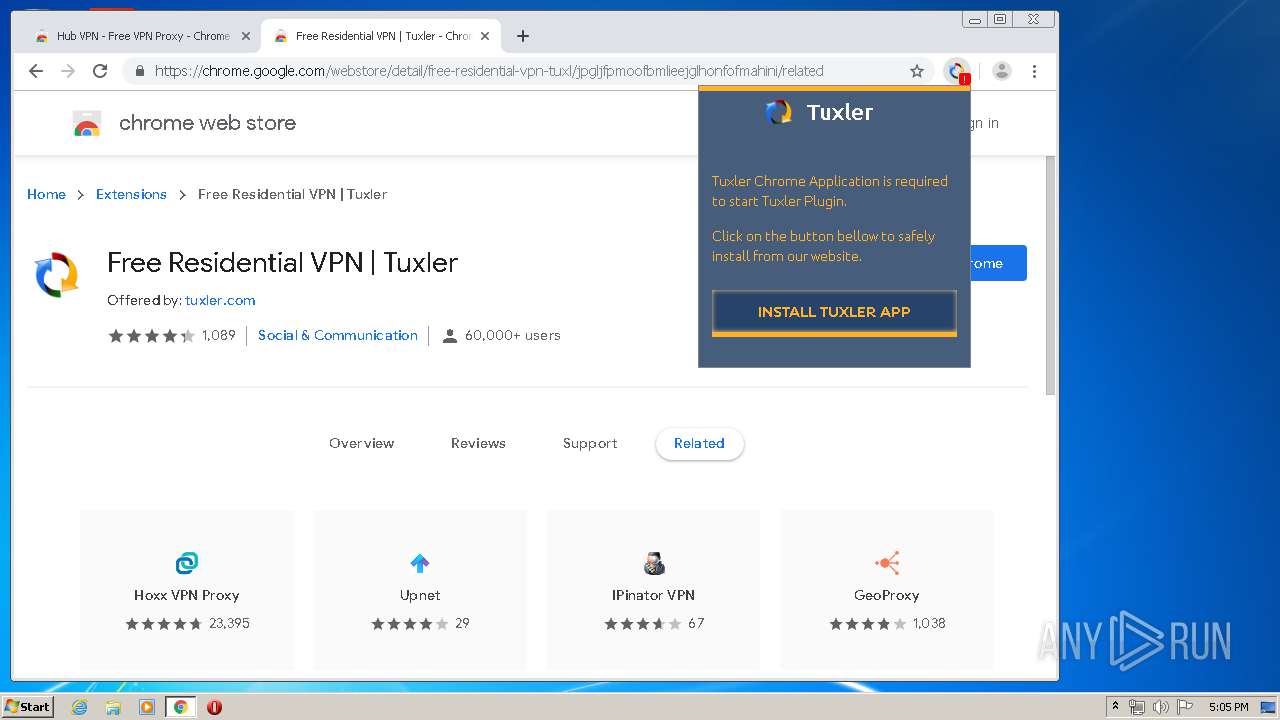Close the Hub VPN tab
This screenshot has width=1280, height=720.
246,36
